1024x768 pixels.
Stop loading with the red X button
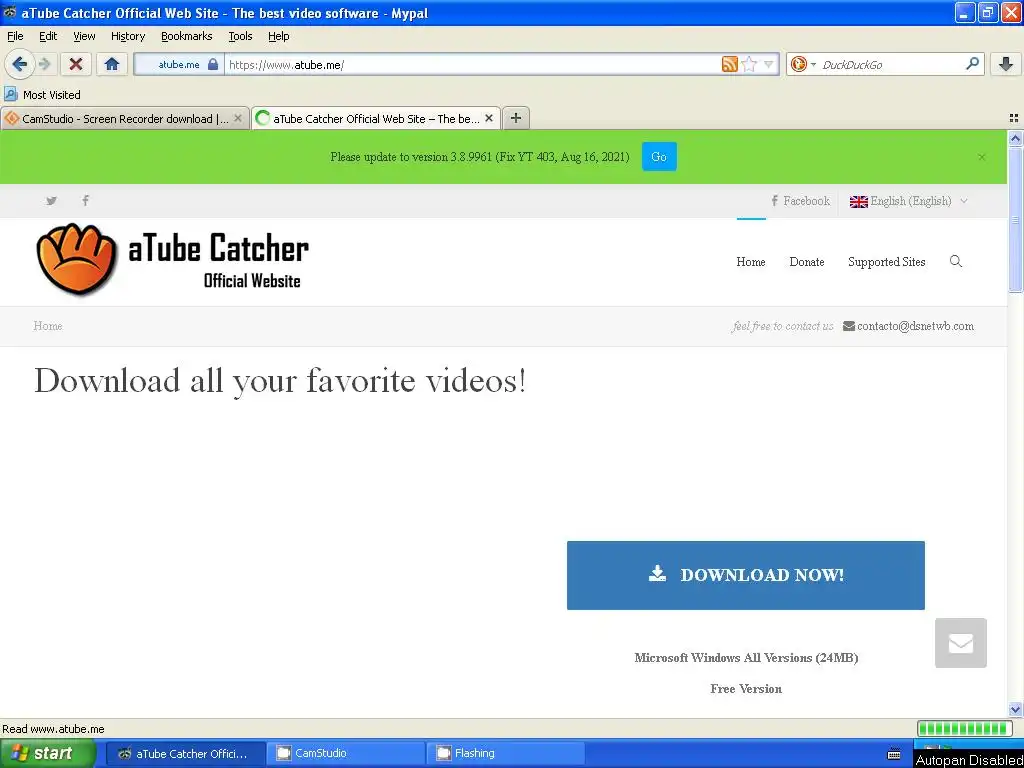tap(76, 64)
